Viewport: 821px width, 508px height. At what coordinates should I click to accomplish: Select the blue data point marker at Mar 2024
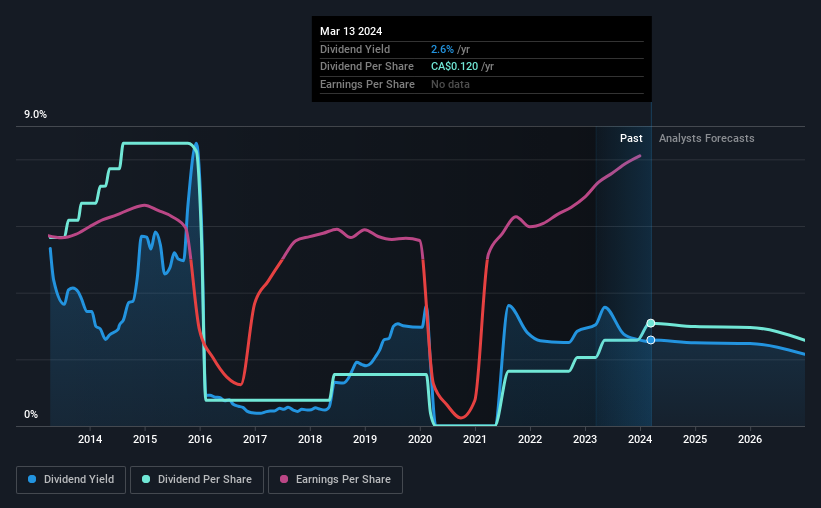(651, 340)
